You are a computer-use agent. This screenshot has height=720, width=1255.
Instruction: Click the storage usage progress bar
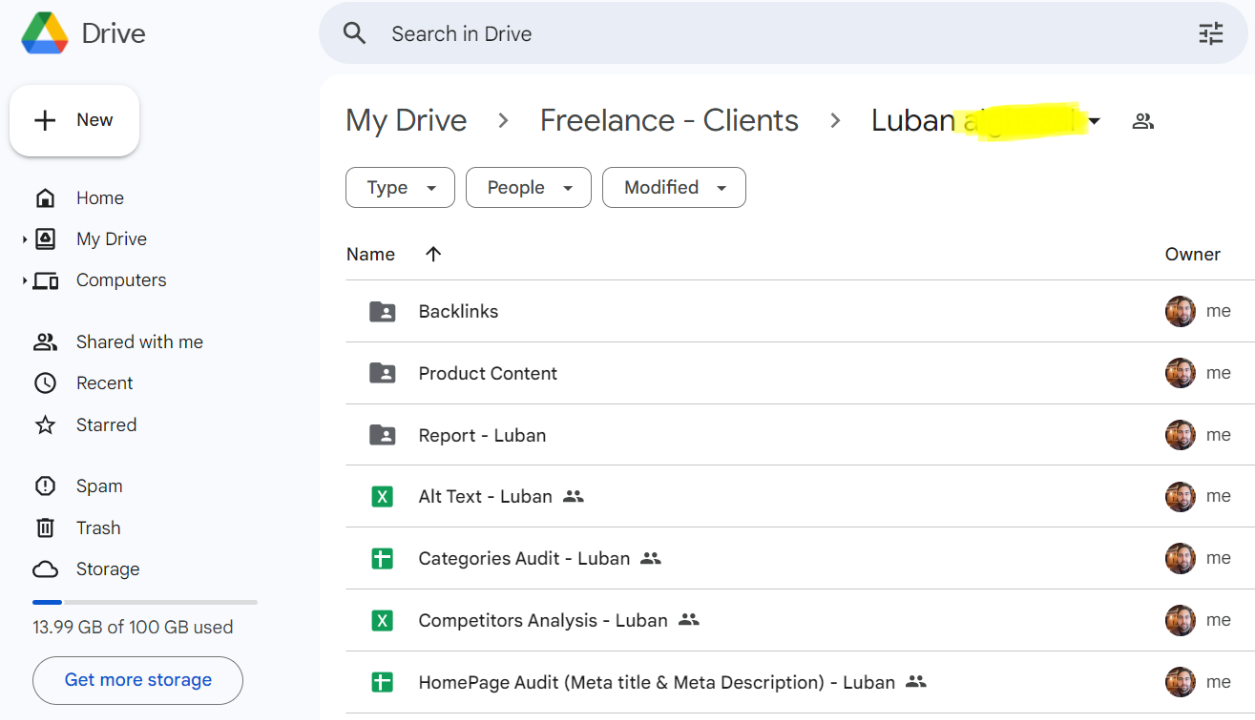(145, 602)
